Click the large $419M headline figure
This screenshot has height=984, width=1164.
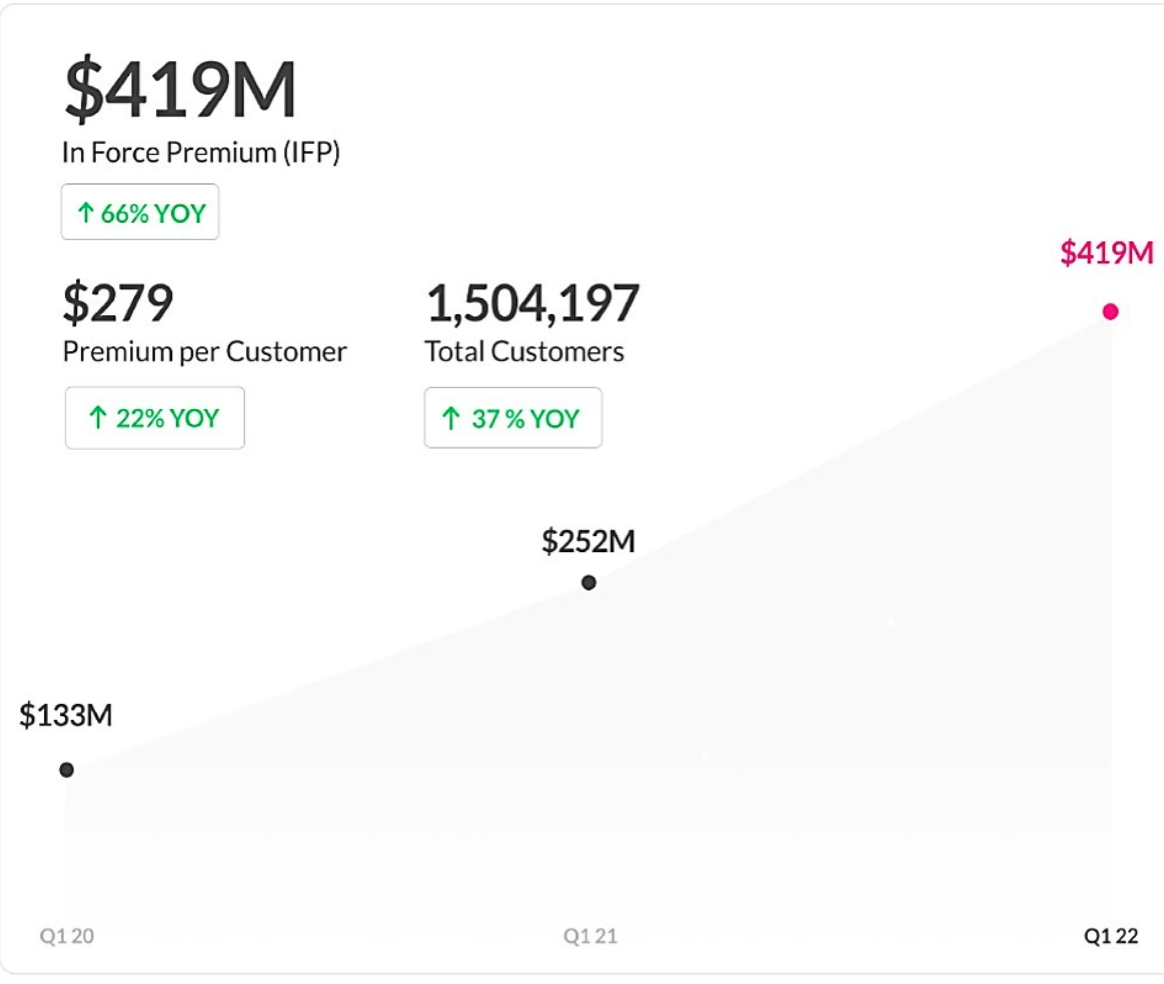click(180, 90)
